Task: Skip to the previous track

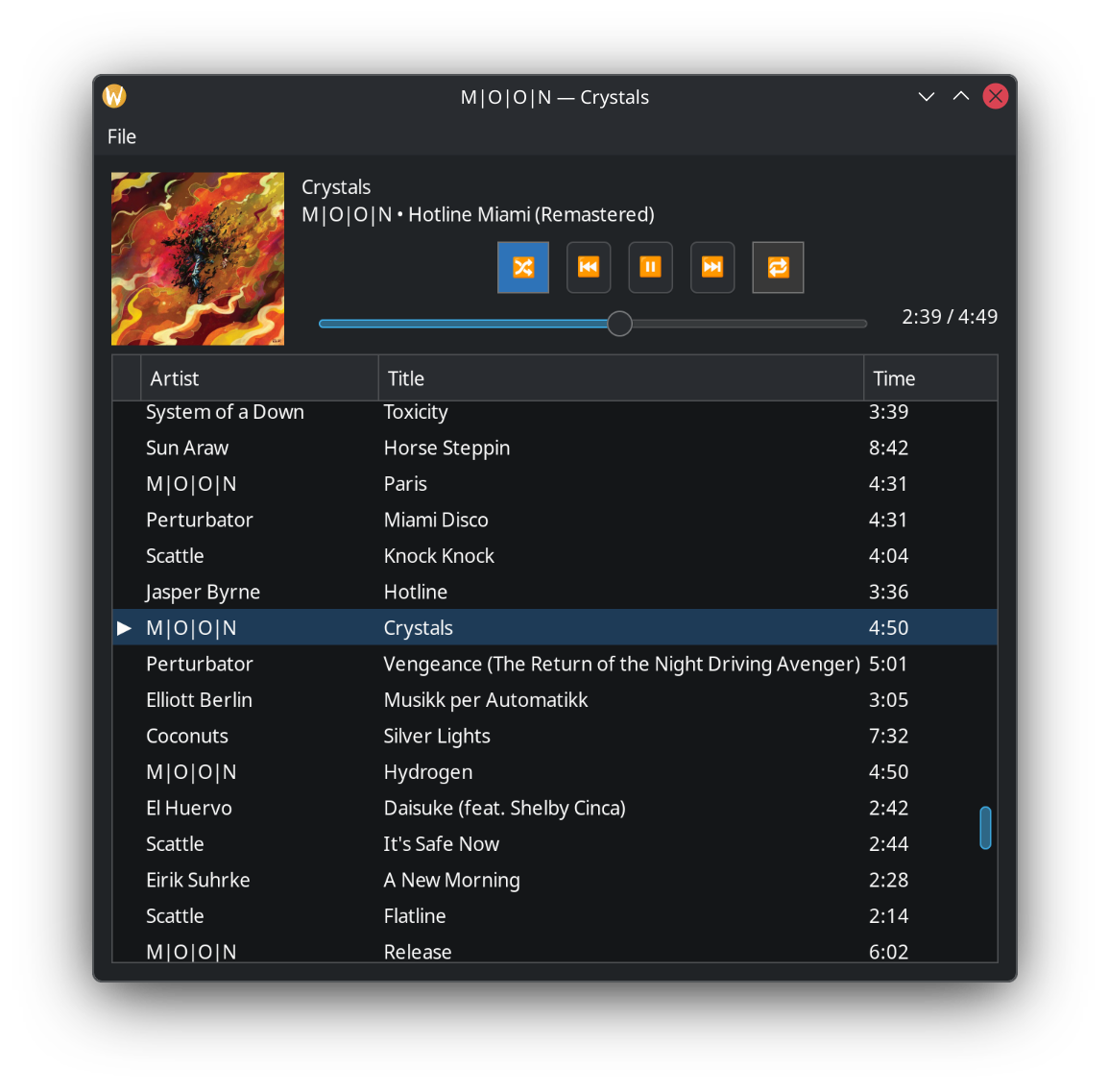Action: pyautogui.click(x=589, y=267)
